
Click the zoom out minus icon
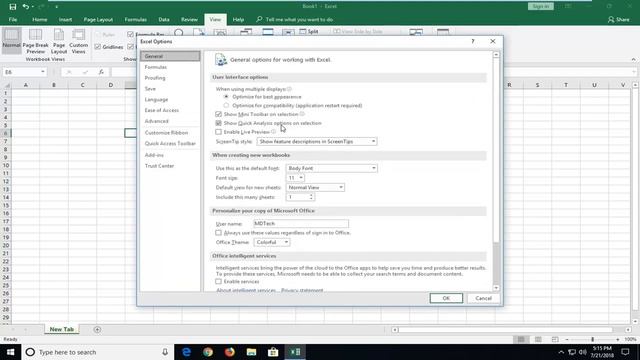tap(567, 339)
